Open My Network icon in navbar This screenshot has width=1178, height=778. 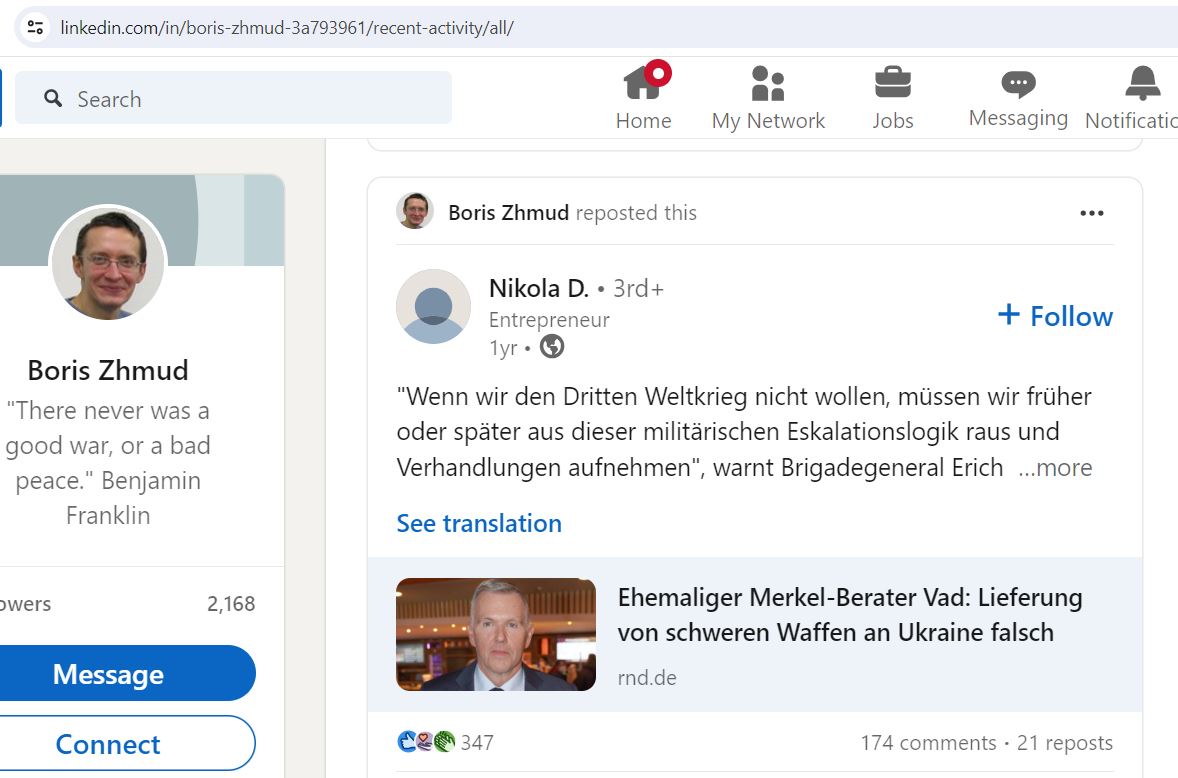click(x=768, y=83)
